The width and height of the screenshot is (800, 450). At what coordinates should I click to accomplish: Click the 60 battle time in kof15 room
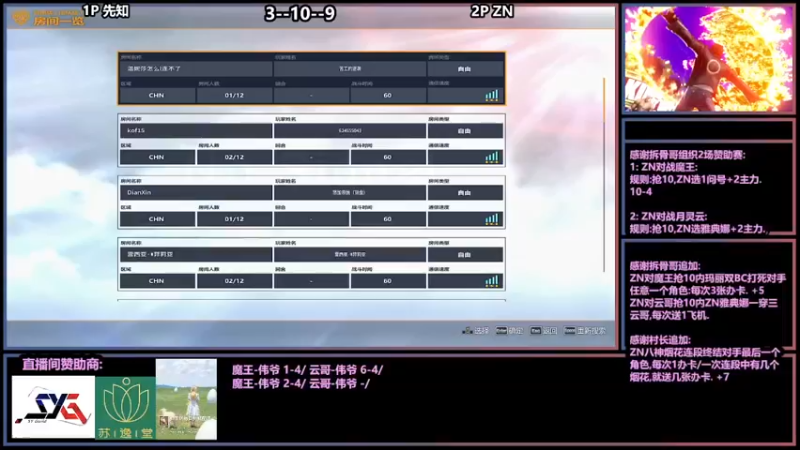click(388, 157)
